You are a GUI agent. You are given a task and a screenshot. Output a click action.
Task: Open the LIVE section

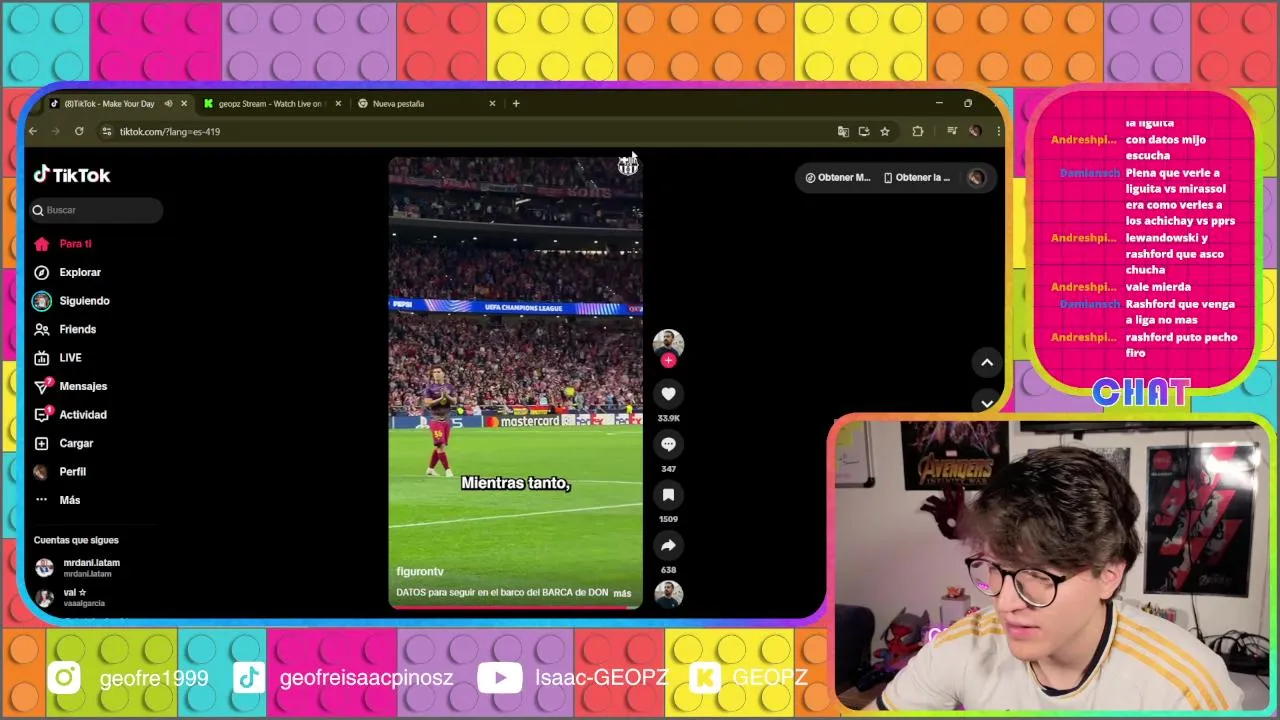click(x=58, y=358)
